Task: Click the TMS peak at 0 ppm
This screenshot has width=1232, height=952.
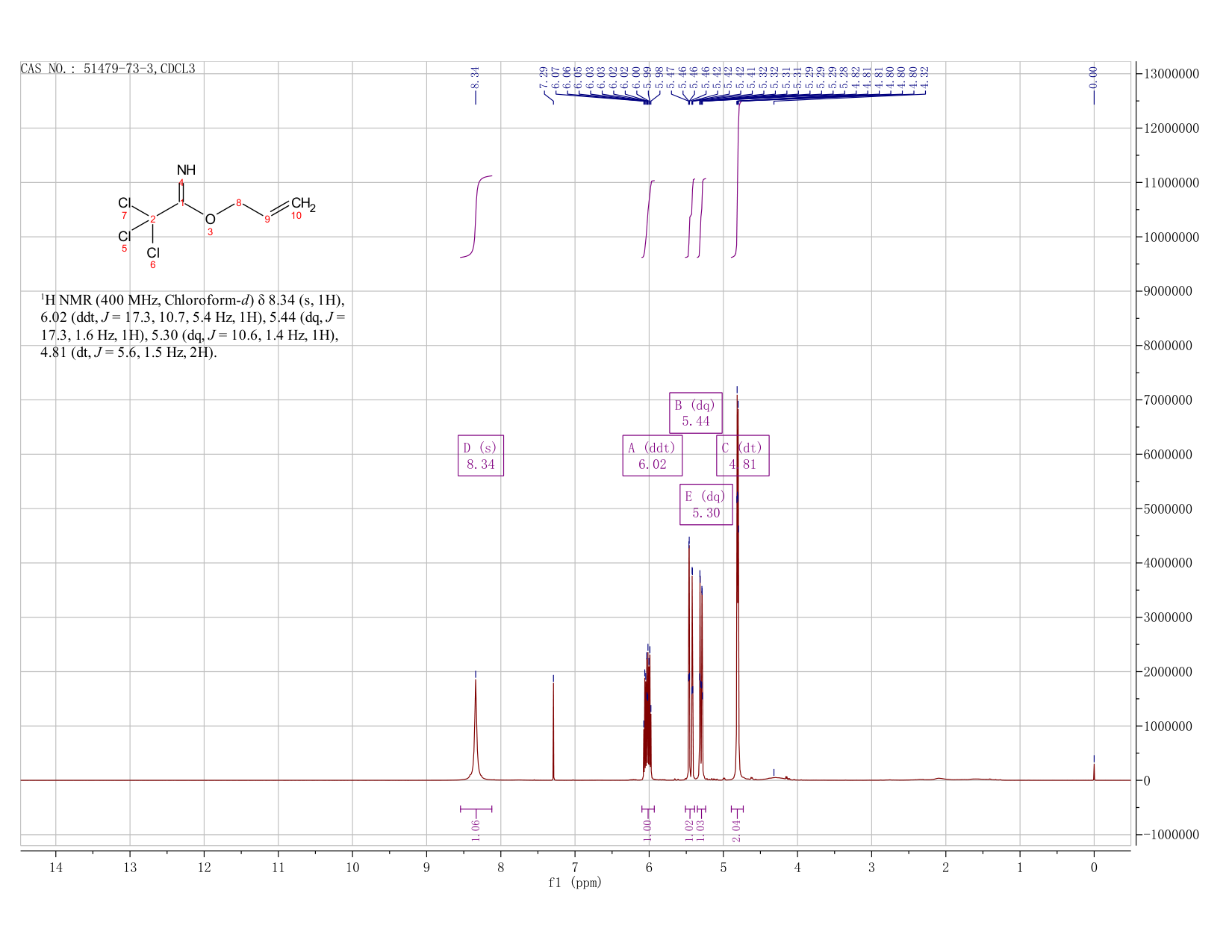Action: coord(1094,771)
